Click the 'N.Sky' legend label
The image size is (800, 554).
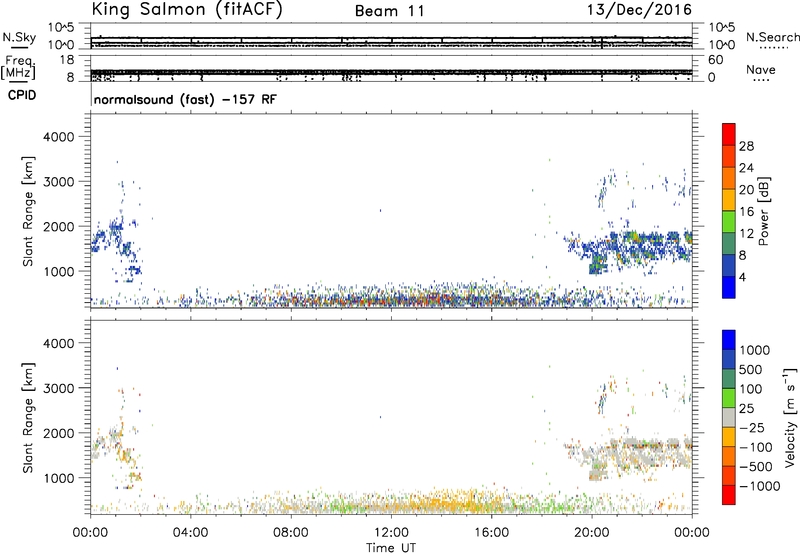pos(19,37)
